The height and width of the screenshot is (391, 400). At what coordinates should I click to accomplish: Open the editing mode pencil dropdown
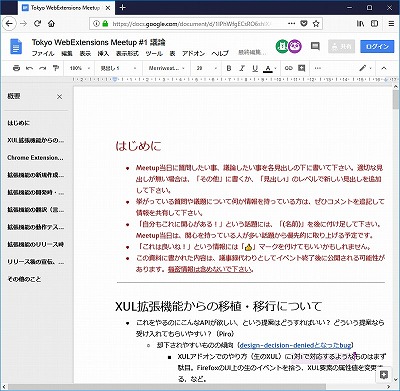(x=365, y=68)
